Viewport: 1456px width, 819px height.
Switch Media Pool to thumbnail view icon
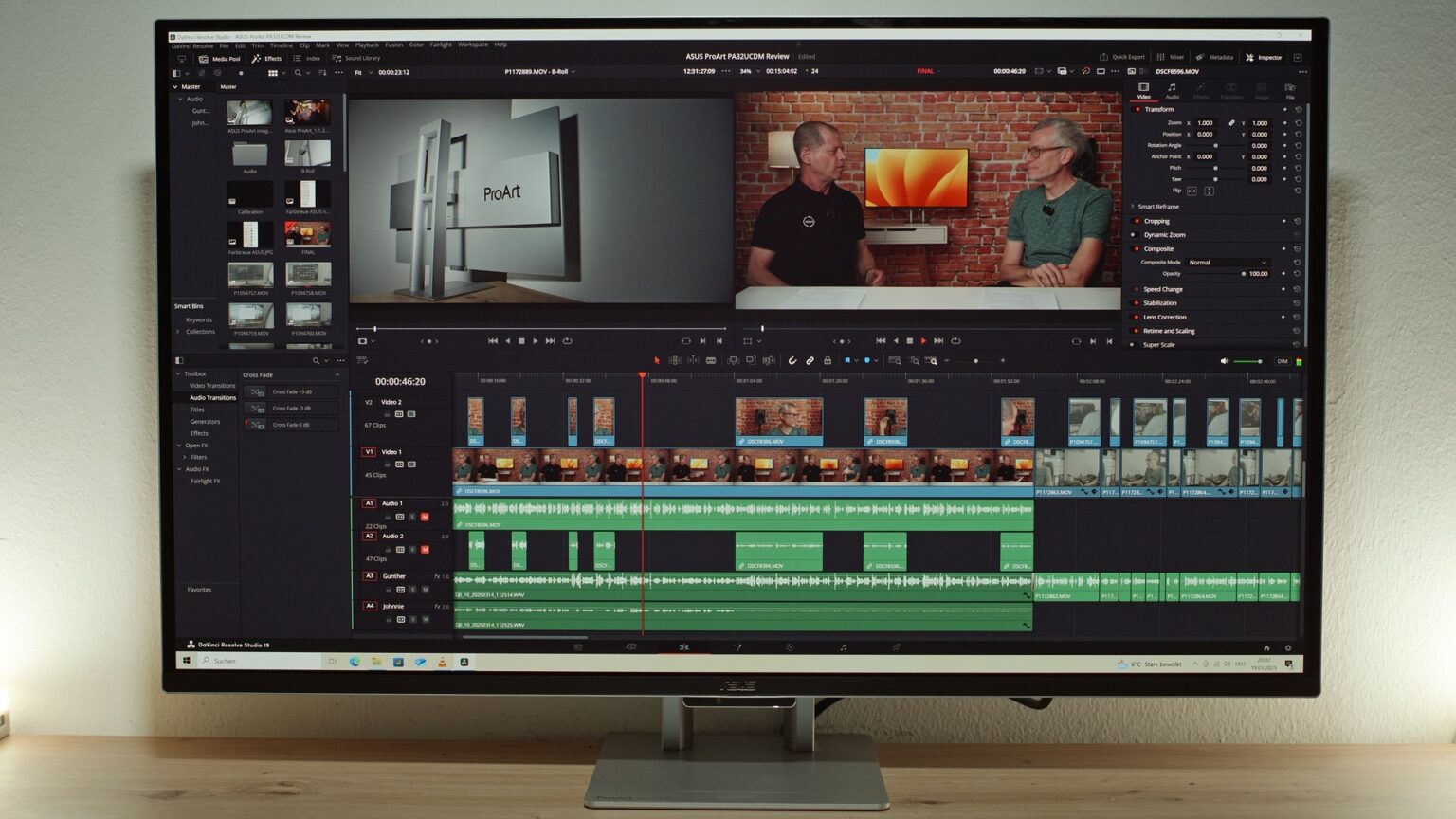click(273, 73)
